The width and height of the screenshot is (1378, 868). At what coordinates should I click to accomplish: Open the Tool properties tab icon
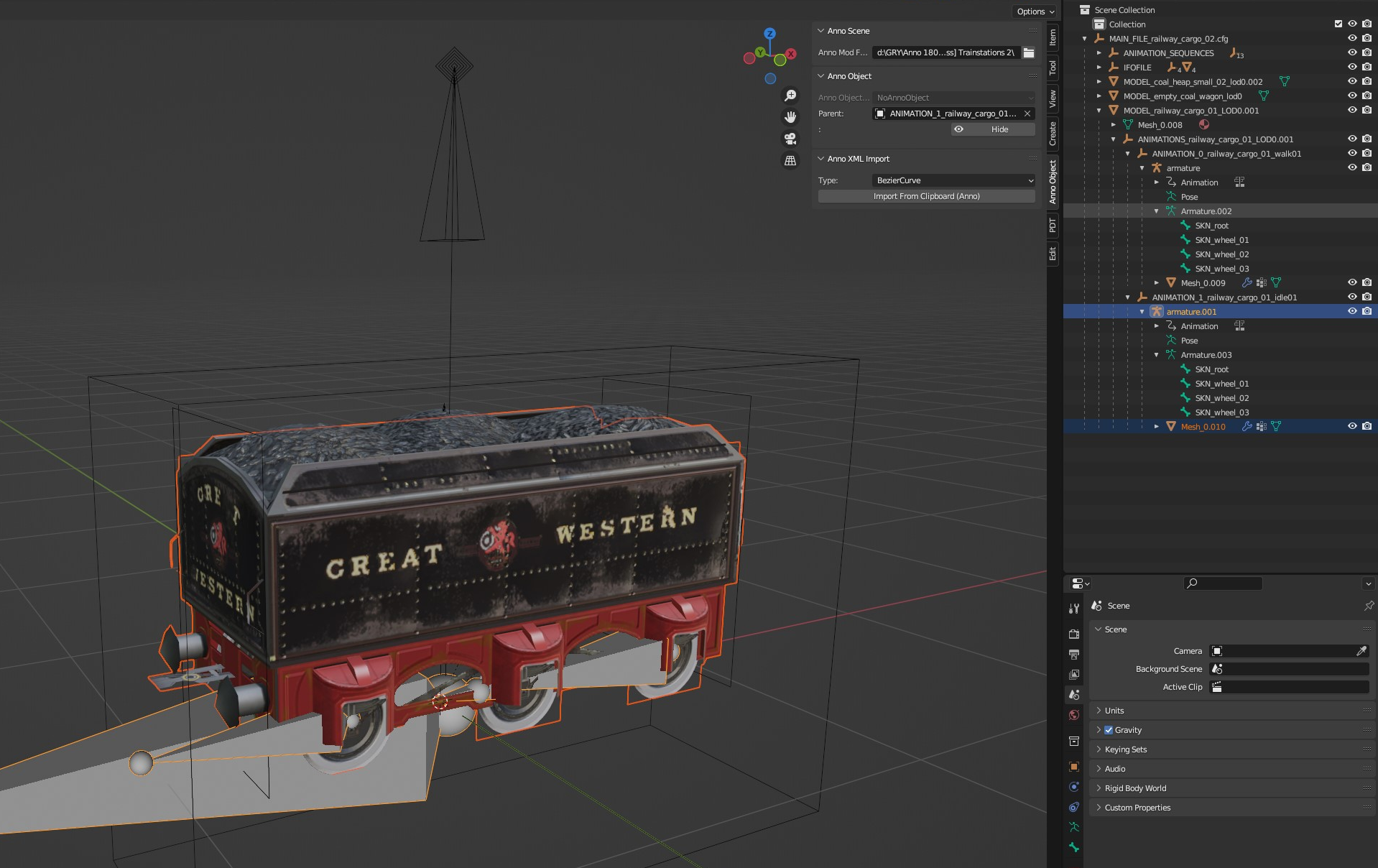1074,609
